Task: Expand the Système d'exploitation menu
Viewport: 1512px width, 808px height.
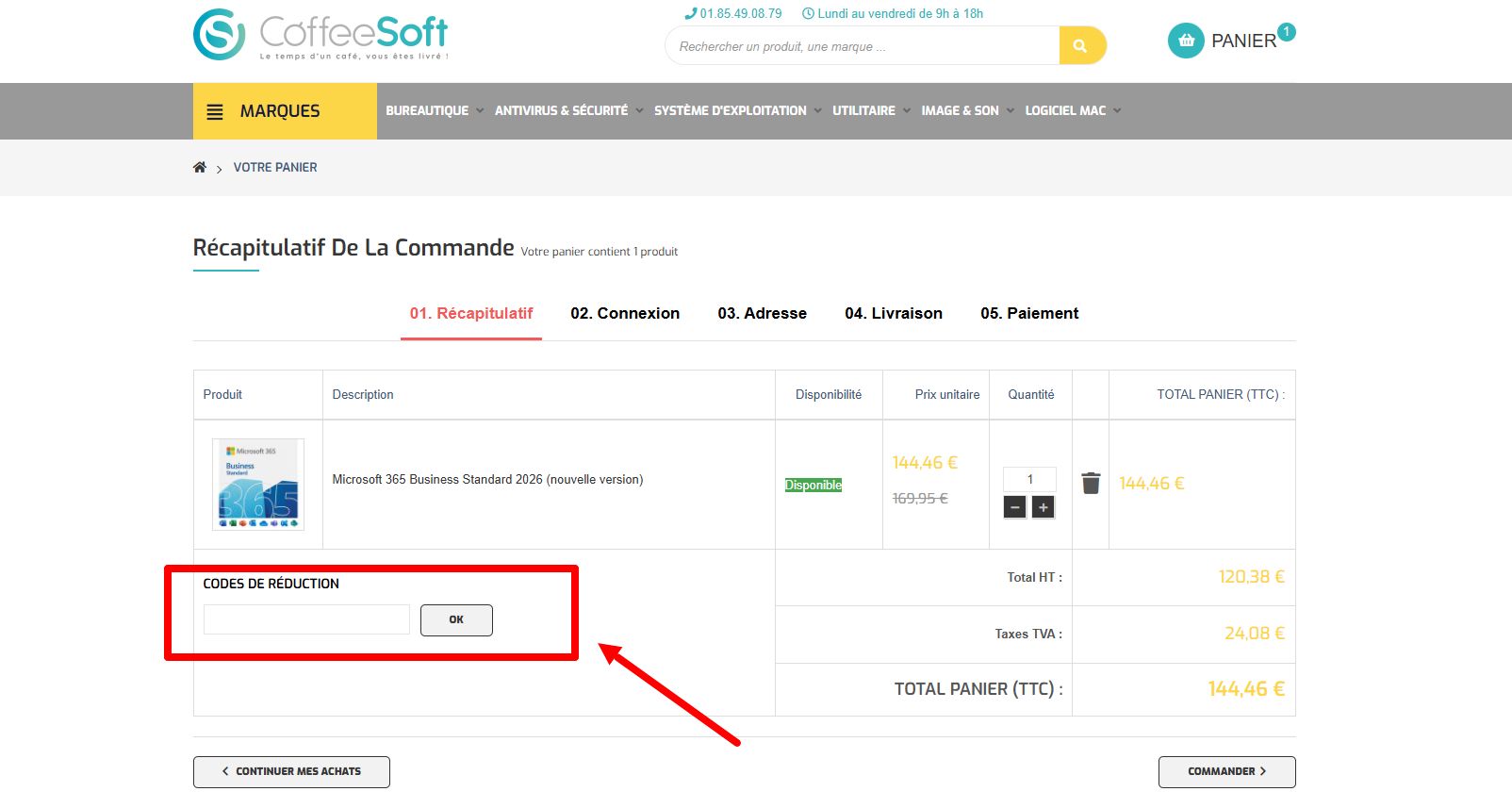Action: 738,110
